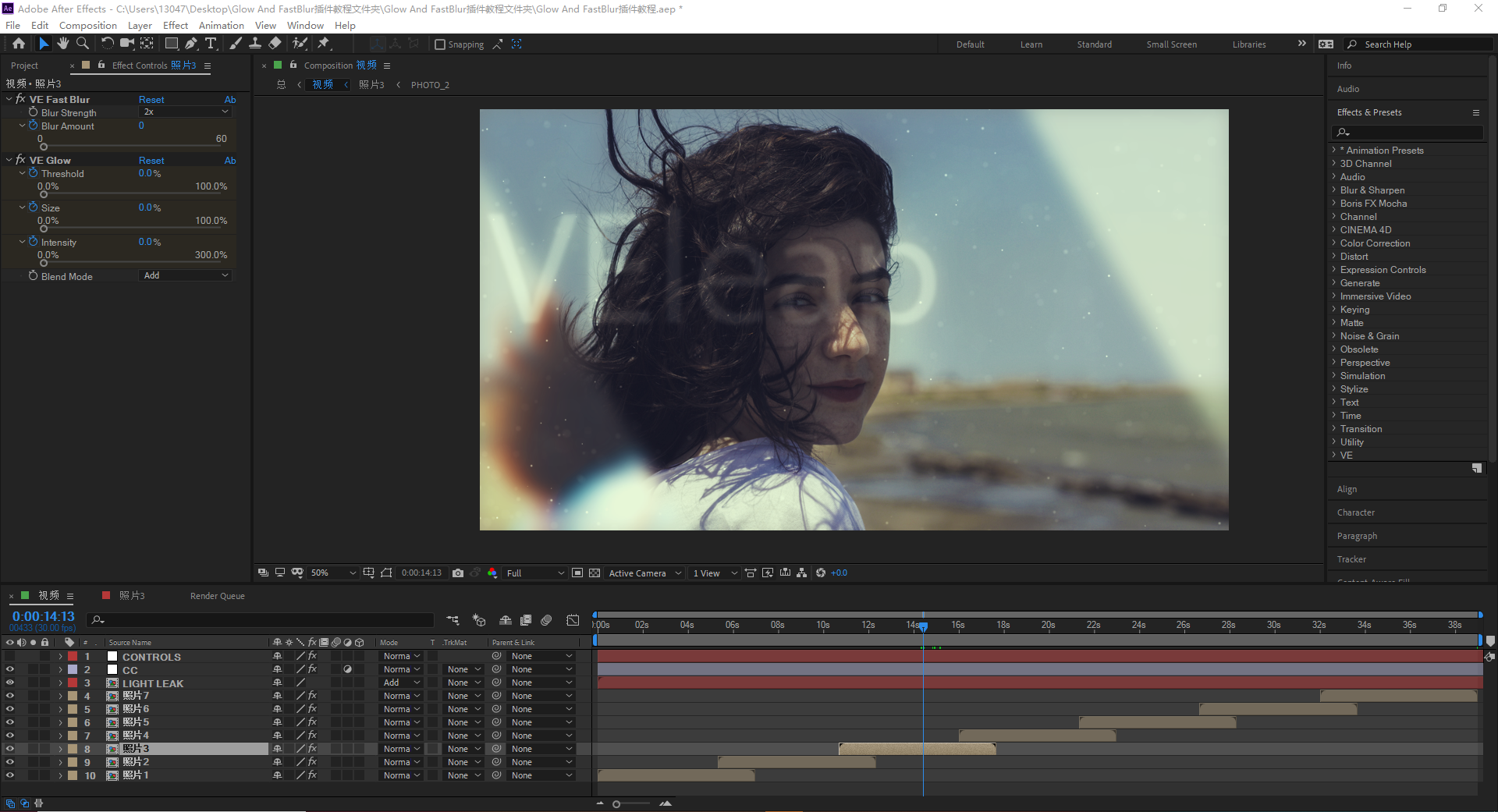This screenshot has width=1498, height=812.
Task: Open the Blend Mode dropdown set to Add
Action: coord(186,275)
